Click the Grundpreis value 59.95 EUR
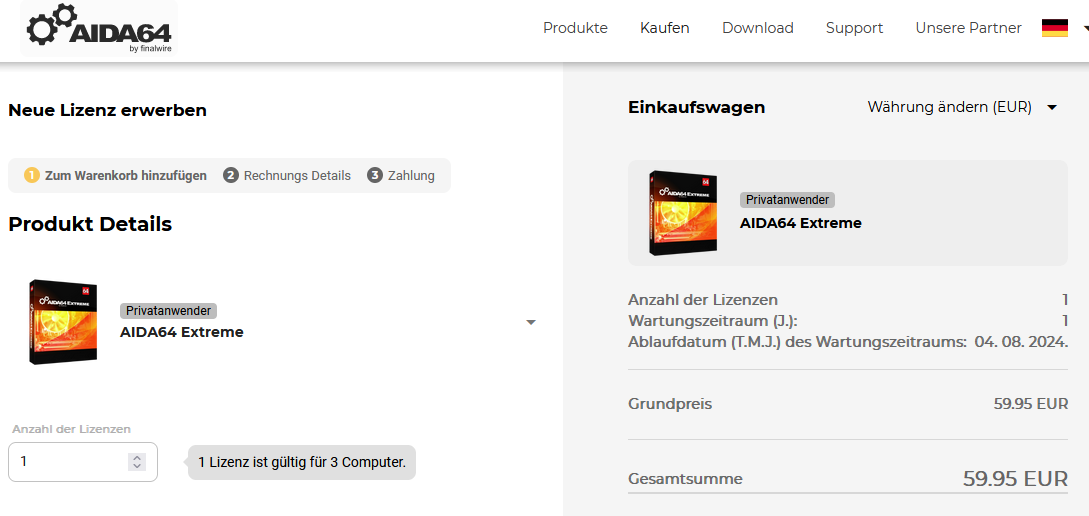 point(1031,404)
